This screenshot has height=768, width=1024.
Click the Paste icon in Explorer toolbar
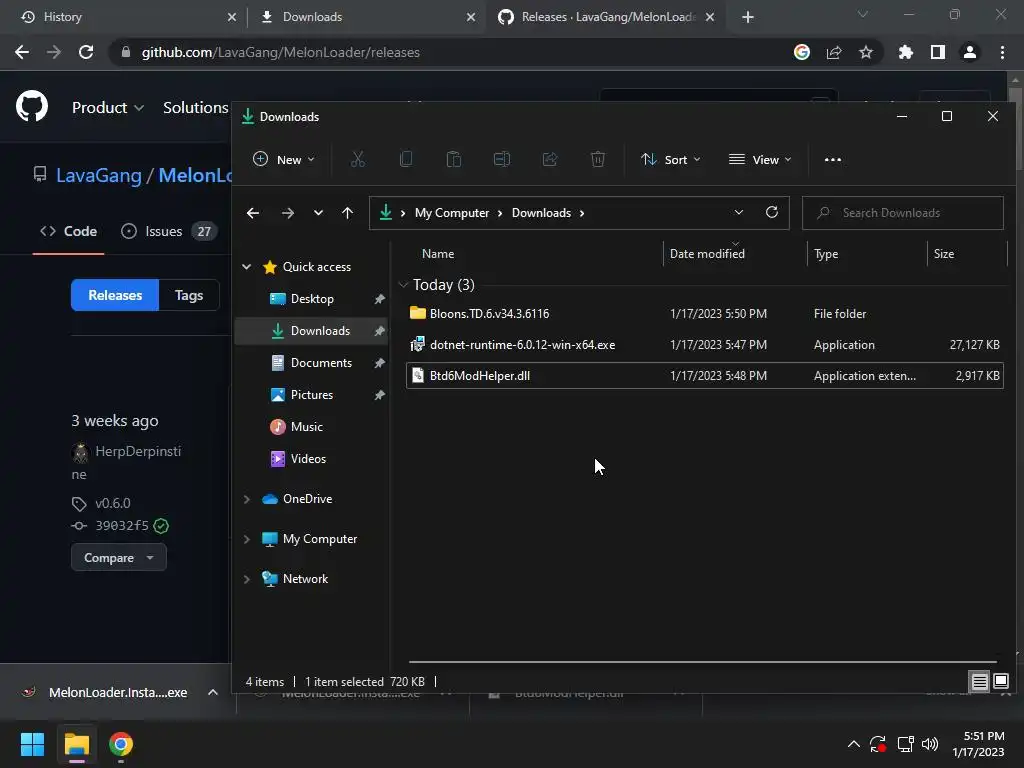[454, 159]
